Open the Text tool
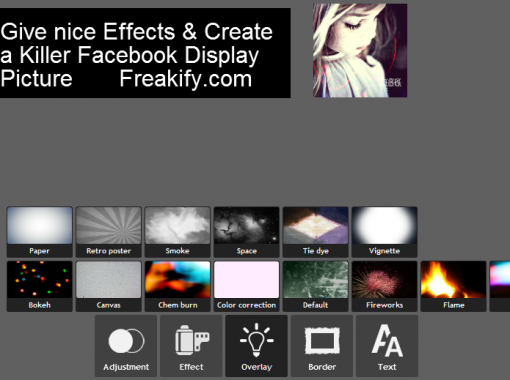The height and width of the screenshot is (380, 510). tap(387, 346)
